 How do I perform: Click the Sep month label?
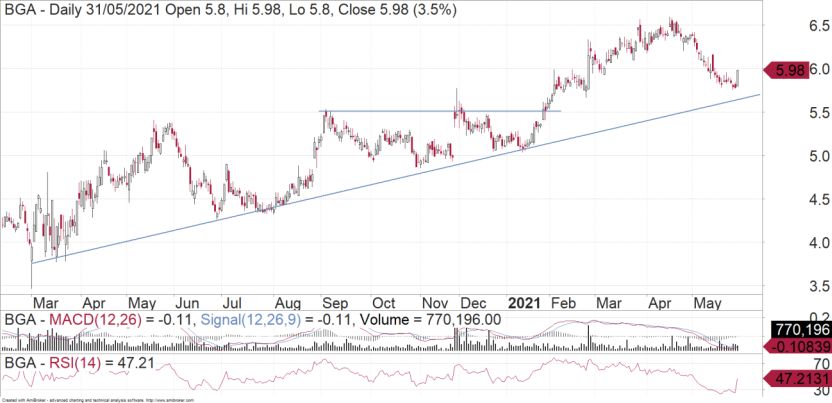335,304
